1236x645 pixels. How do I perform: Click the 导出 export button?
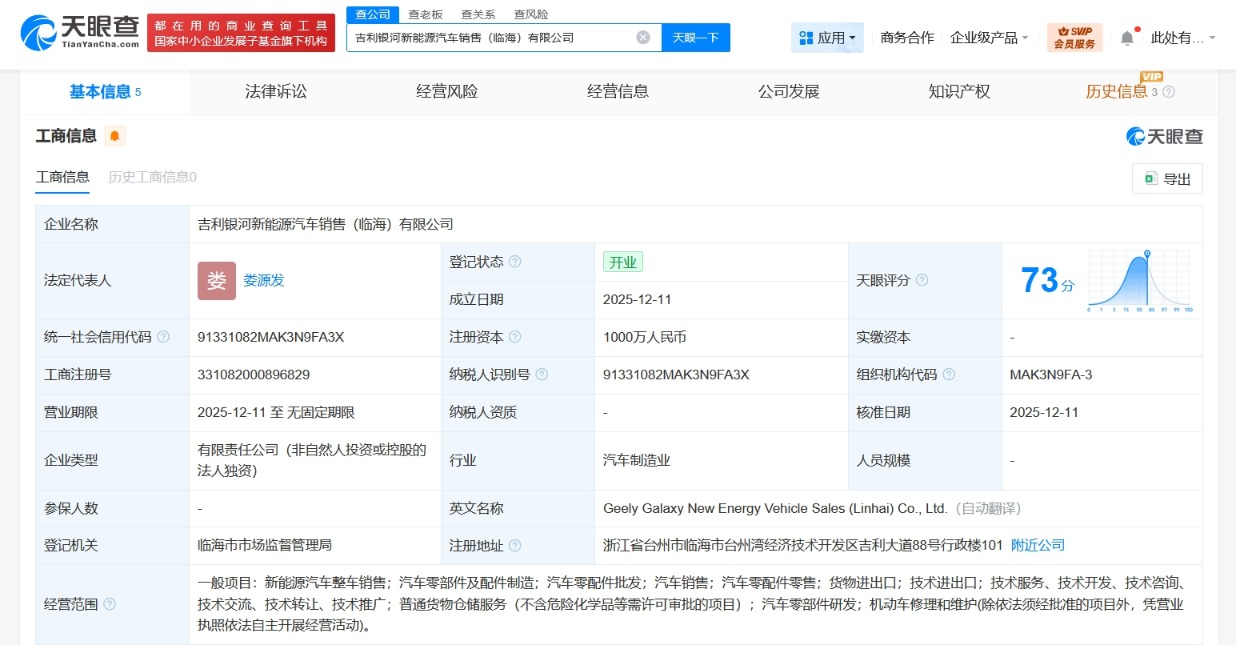tap(1167, 179)
